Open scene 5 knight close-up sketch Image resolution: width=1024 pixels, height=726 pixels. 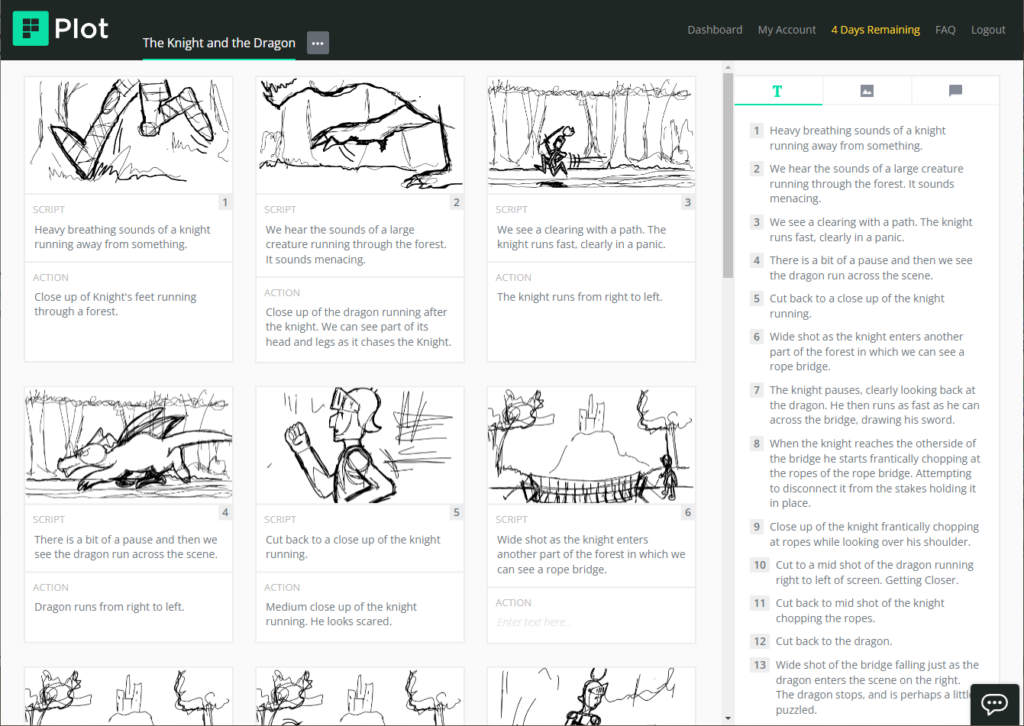point(360,445)
